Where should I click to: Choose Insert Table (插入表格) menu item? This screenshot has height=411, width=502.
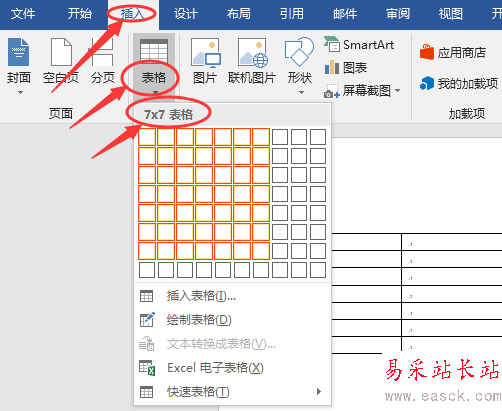[x=232, y=296]
